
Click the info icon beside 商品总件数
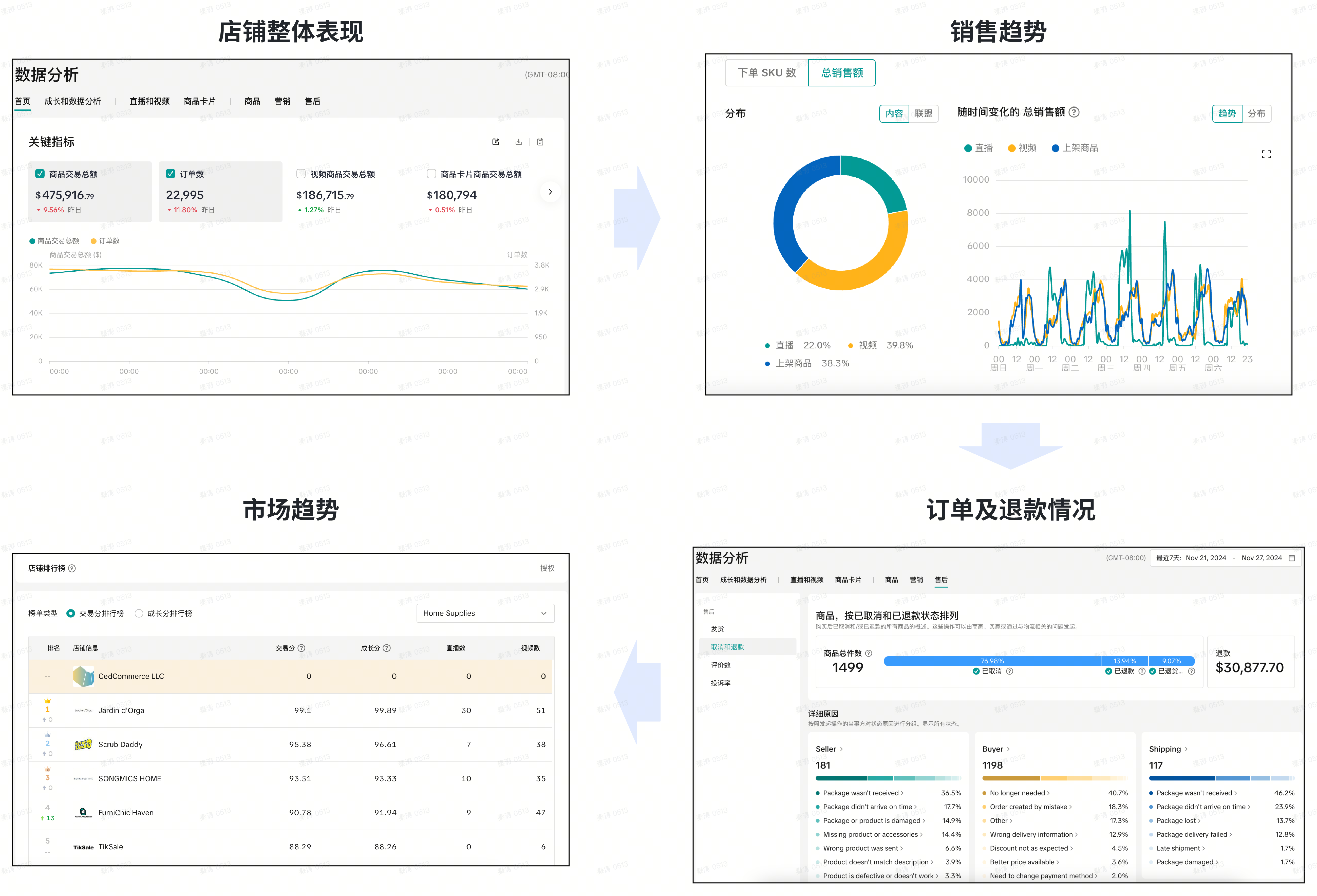869,653
